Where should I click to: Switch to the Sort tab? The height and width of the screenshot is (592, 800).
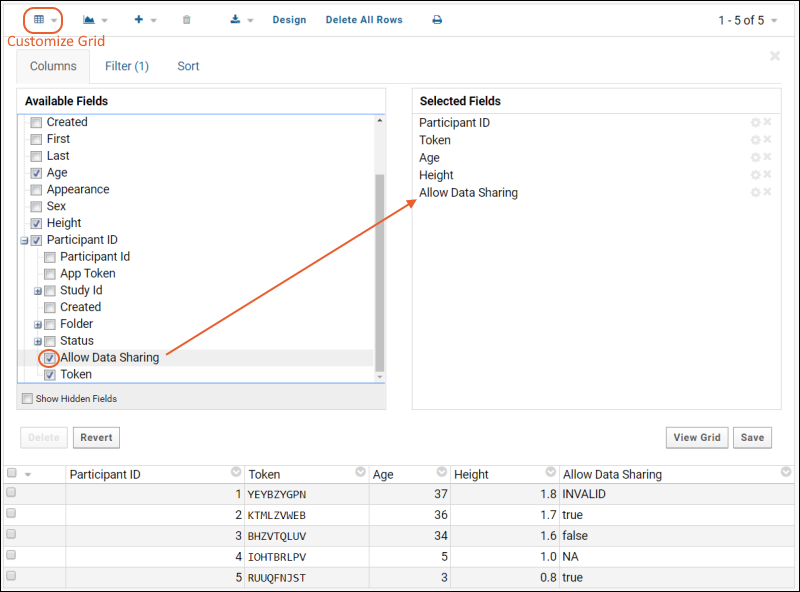tap(188, 66)
